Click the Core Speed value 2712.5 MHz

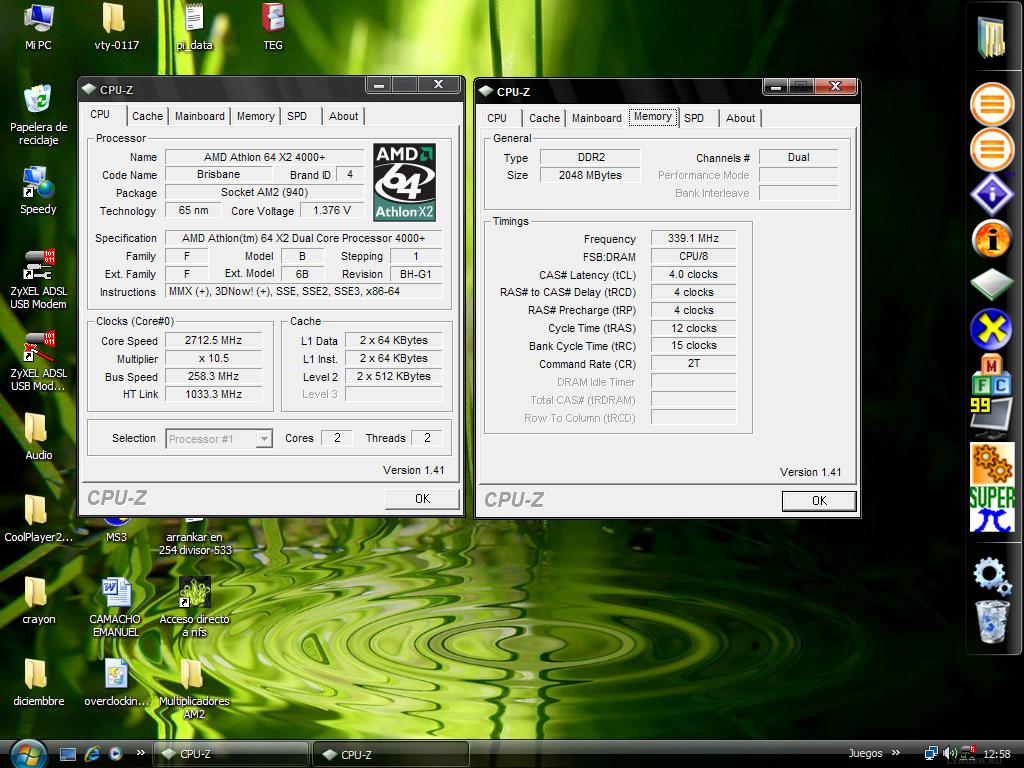pos(214,340)
